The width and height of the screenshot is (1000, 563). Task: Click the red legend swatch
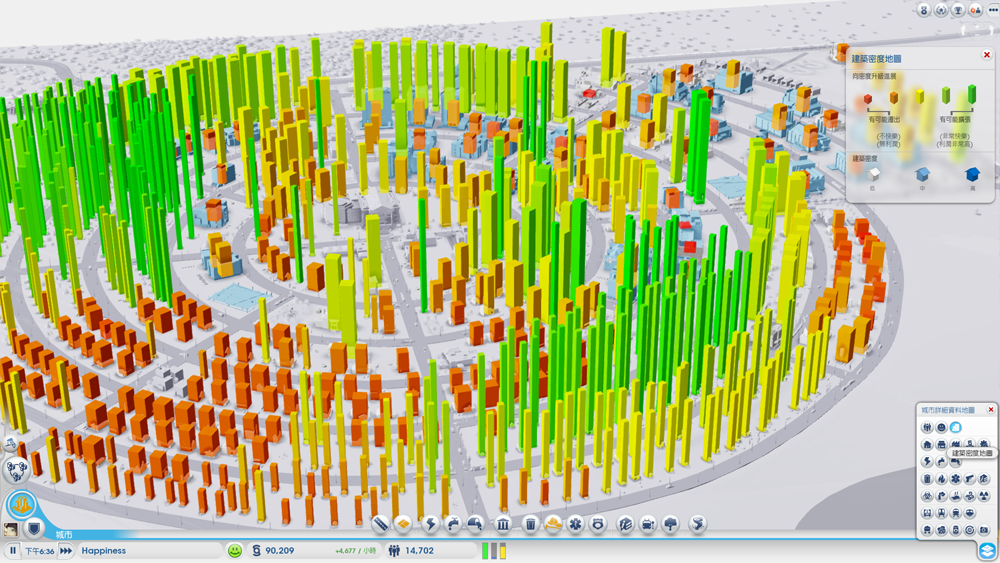(868, 99)
